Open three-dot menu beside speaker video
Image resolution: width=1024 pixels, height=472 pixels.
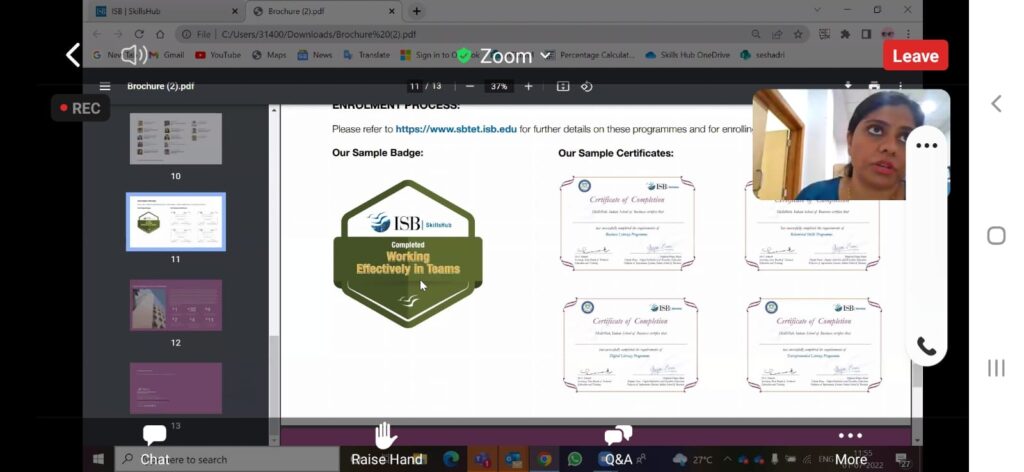click(927, 146)
